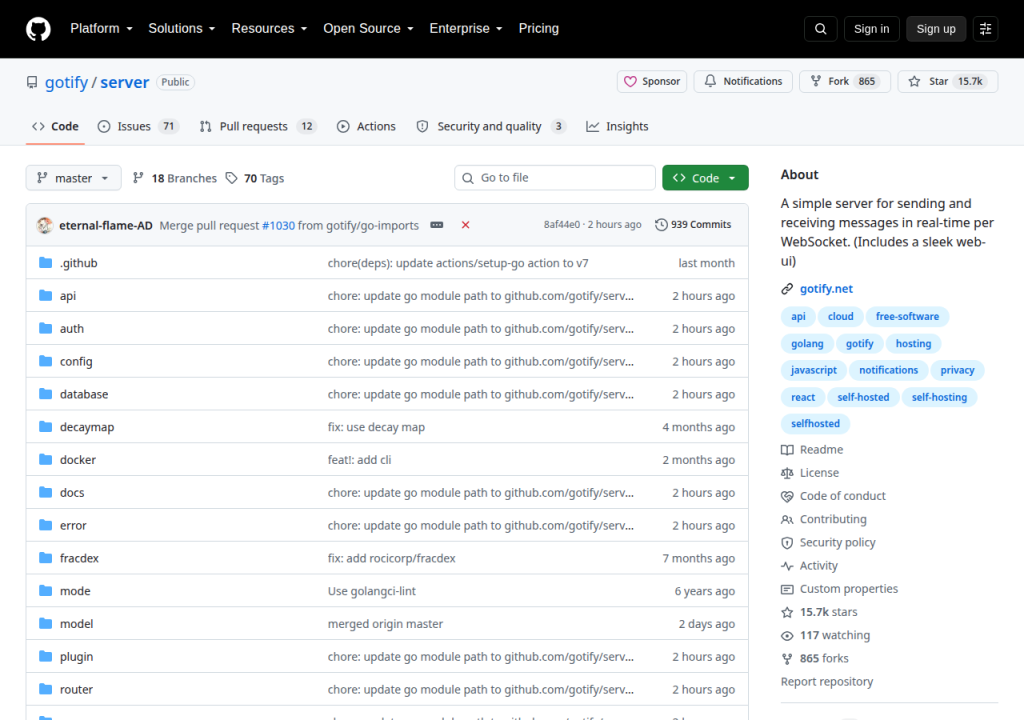Click the router folder icon
1024x720 pixels.
(x=45, y=689)
